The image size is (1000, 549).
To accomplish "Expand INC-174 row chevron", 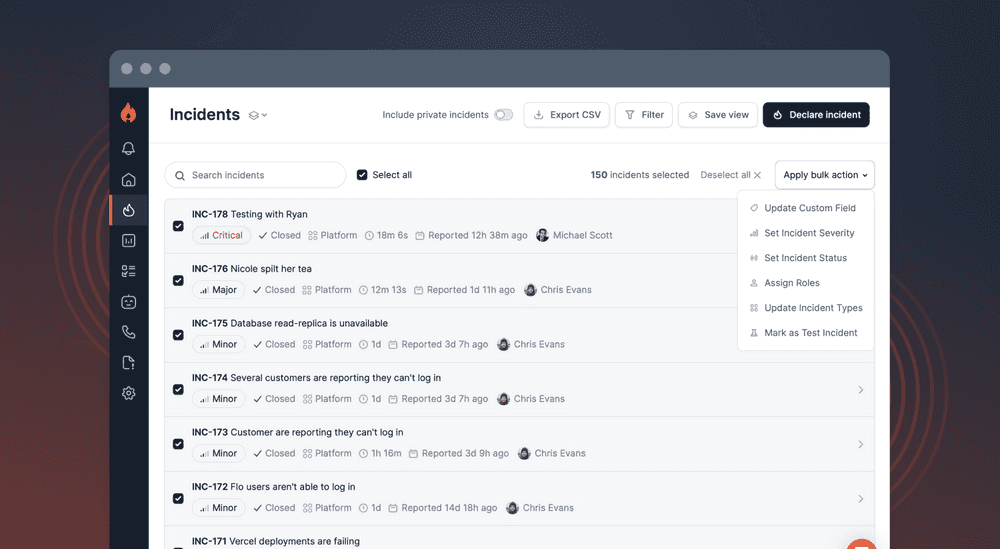I will tap(860, 390).
